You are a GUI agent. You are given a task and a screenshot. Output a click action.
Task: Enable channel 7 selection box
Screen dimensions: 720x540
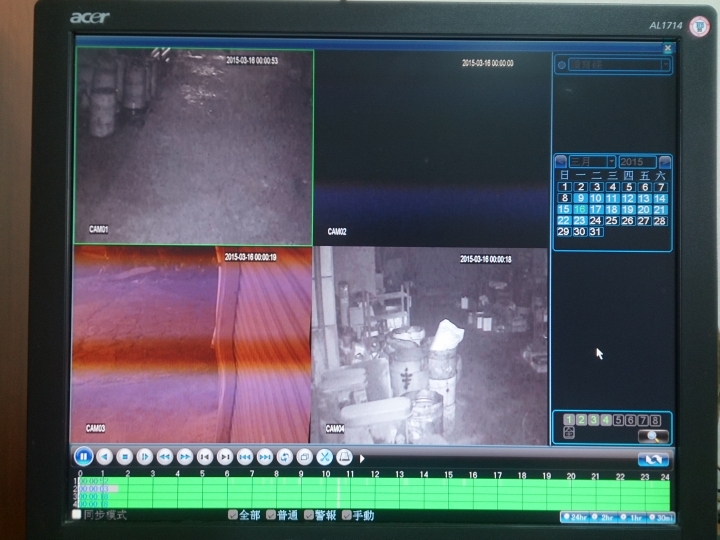click(643, 420)
